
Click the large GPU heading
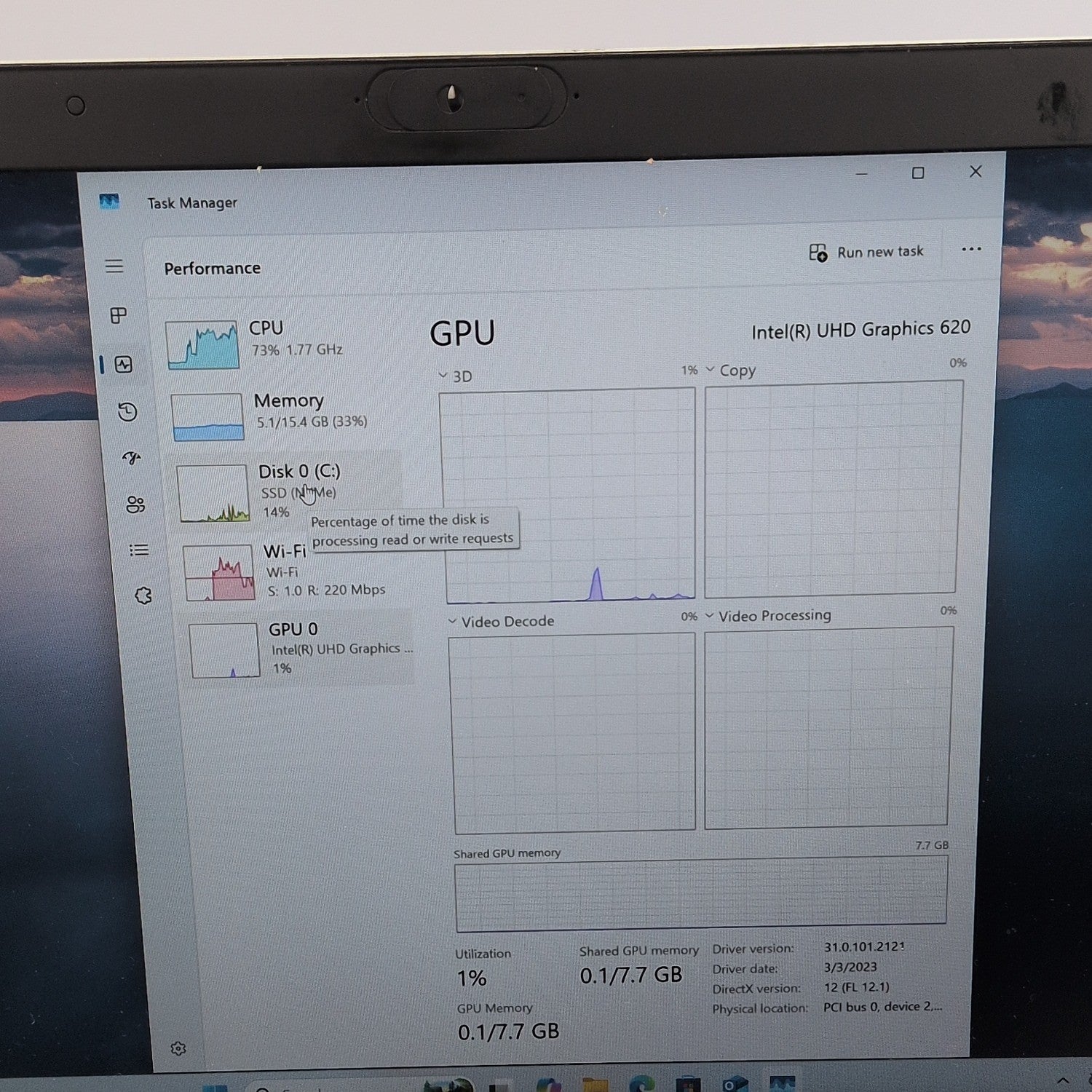click(462, 334)
